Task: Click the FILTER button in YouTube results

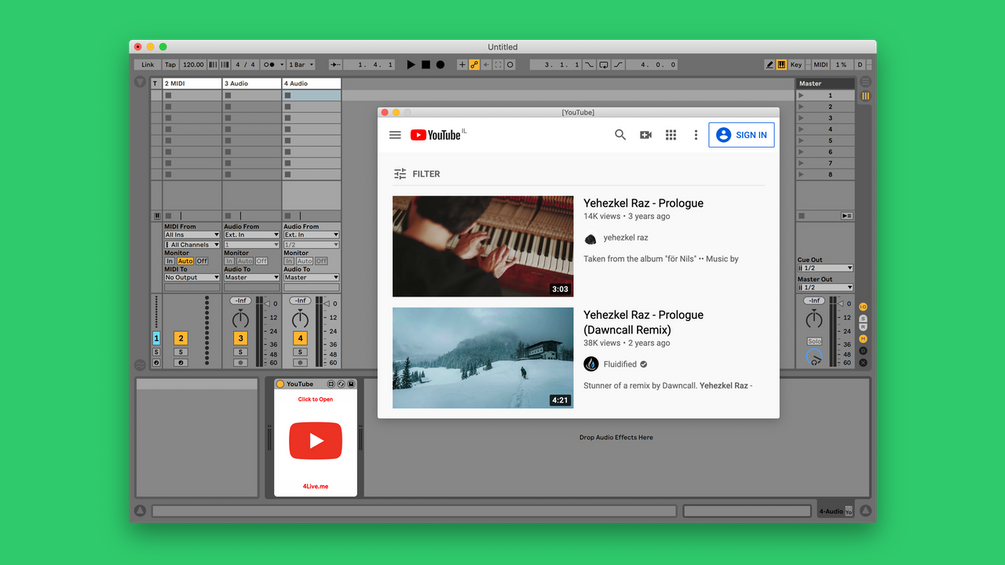Action: pyautogui.click(x=417, y=174)
